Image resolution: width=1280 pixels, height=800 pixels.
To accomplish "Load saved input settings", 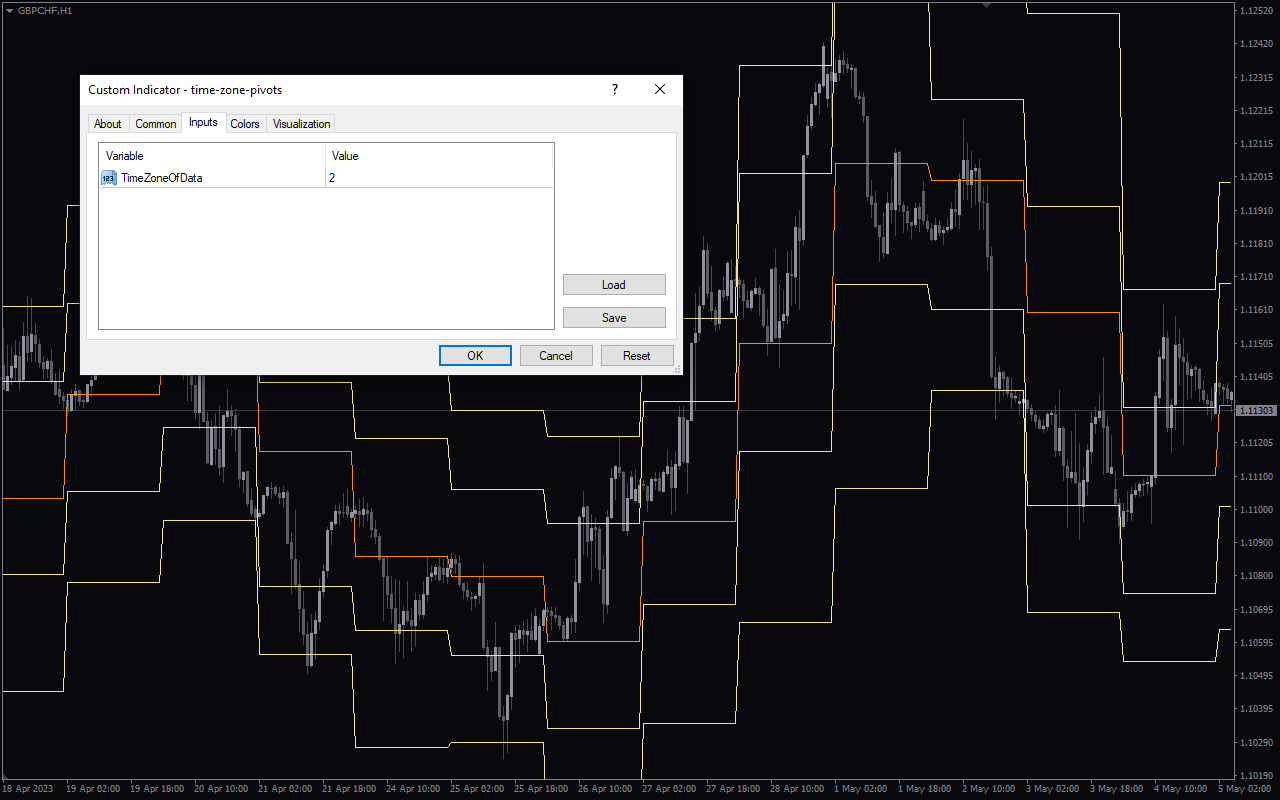I will (x=614, y=285).
